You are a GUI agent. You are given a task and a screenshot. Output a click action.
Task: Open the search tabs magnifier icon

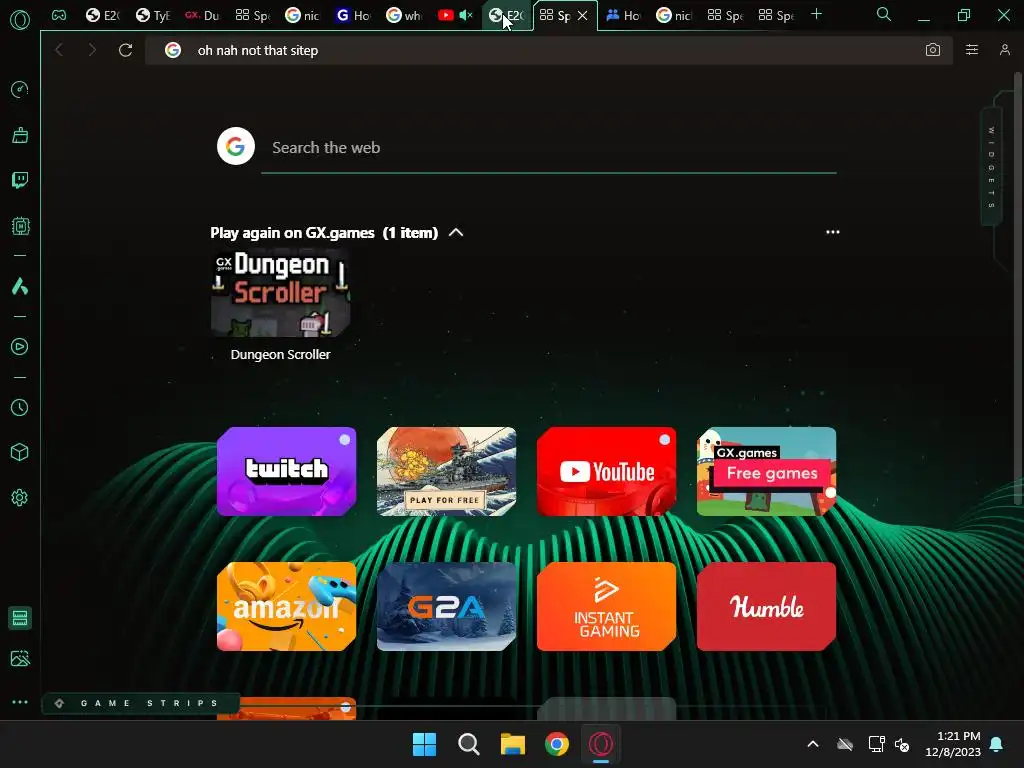[x=884, y=14]
